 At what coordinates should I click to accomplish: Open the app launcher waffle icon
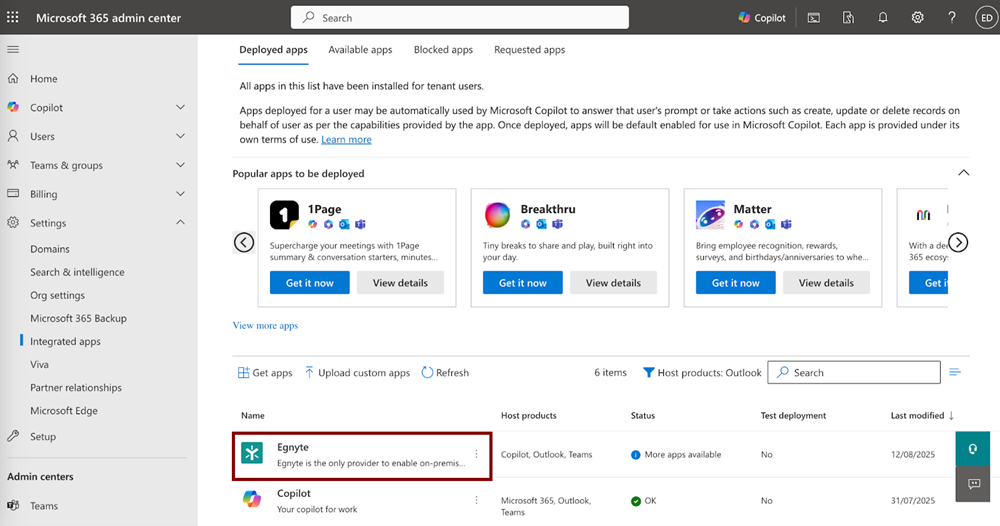13,17
